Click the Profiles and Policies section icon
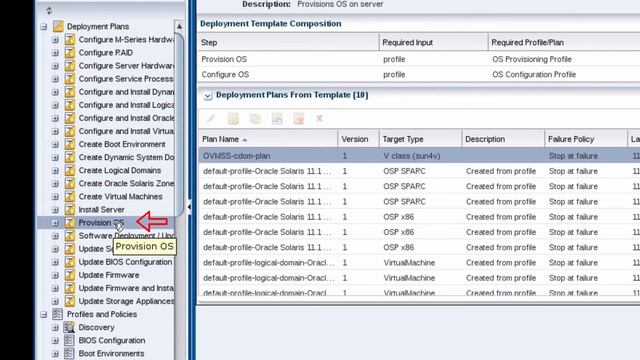The image size is (640, 360). [x=58, y=314]
